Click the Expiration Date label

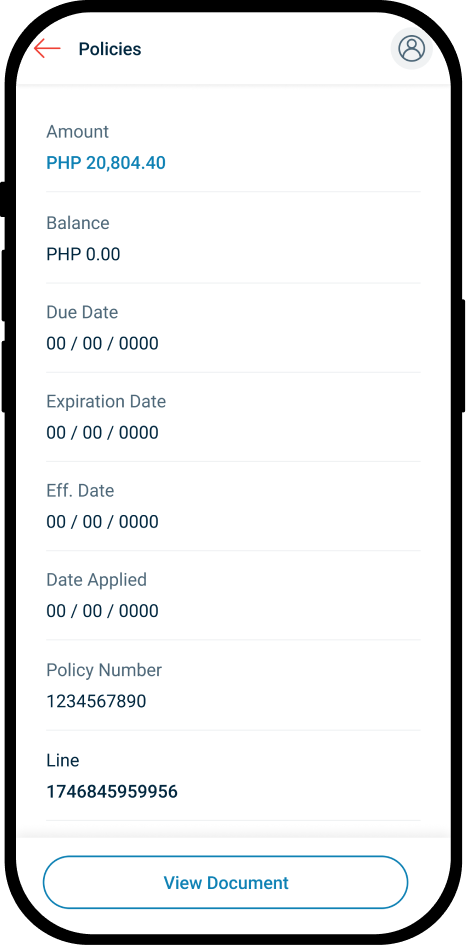(x=106, y=401)
